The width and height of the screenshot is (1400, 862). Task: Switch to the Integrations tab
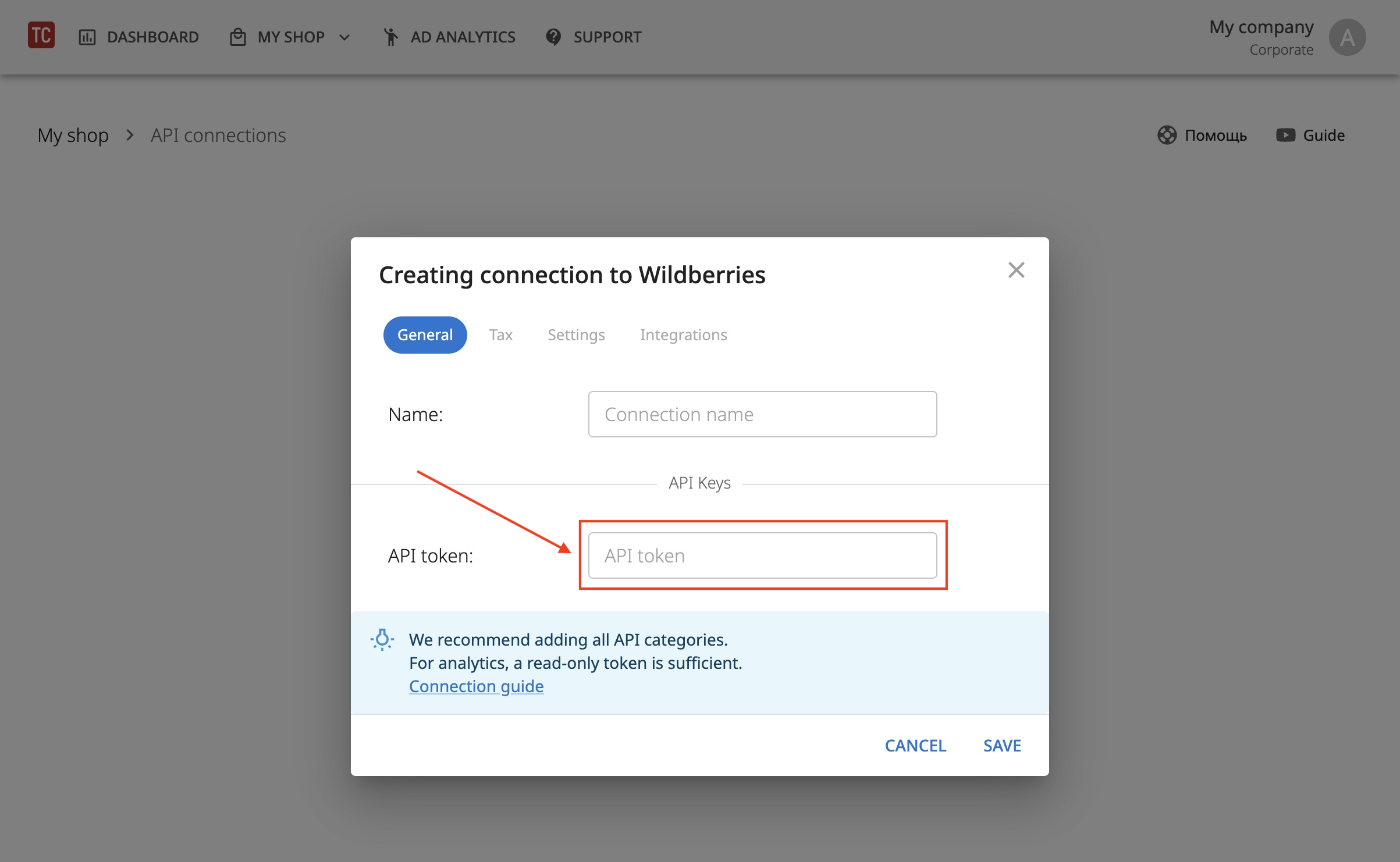683,335
